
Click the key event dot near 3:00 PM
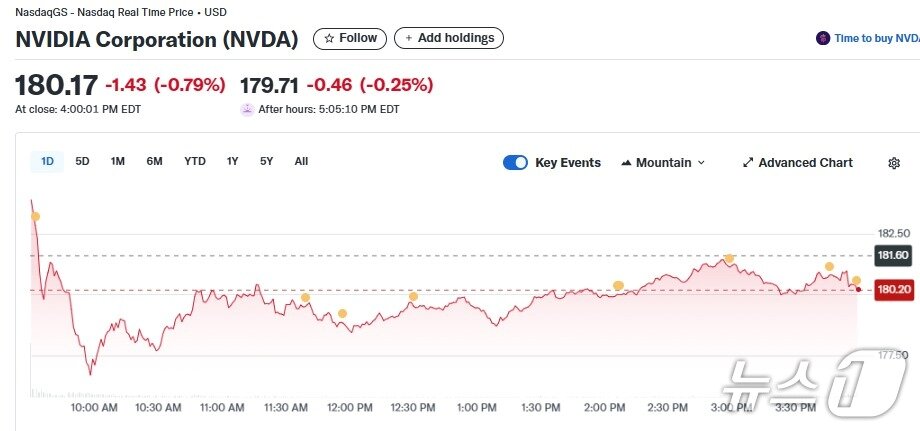(730, 259)
